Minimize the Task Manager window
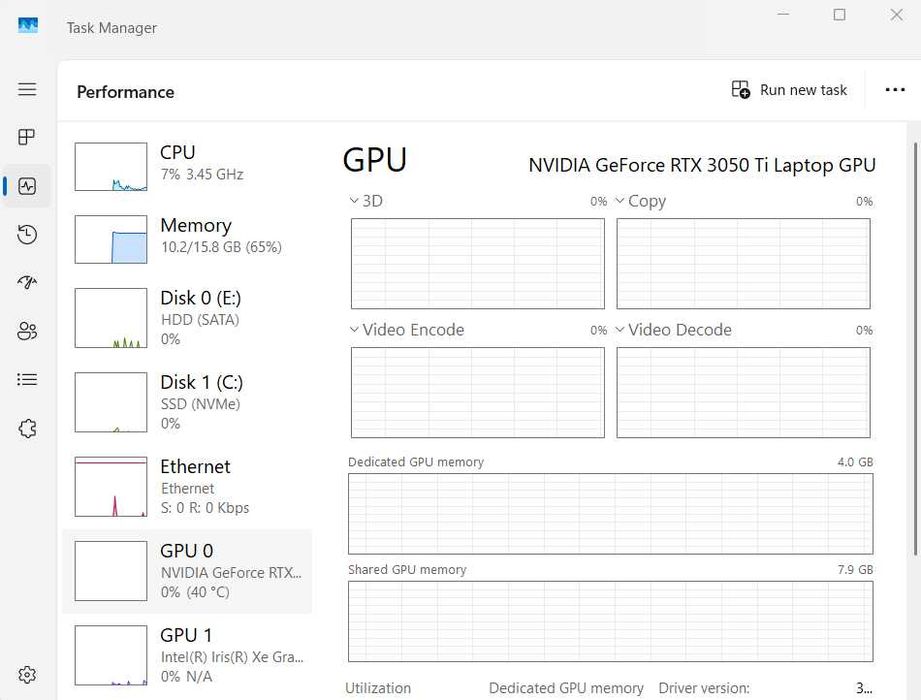Image resolution: width=921 pixels, height=700 pixels. 783,15
